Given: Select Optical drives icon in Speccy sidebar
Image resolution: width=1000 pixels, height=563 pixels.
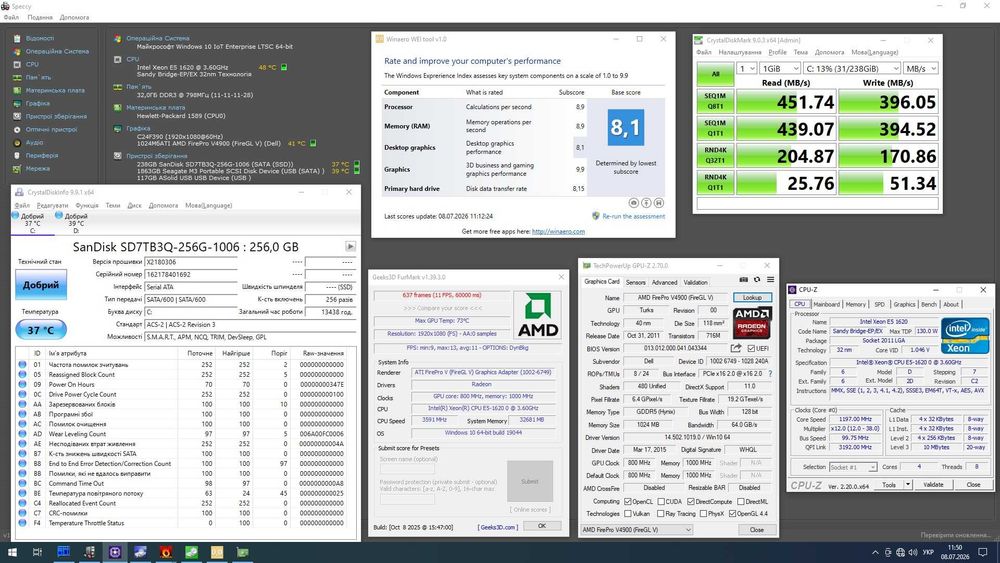Looking at the screenshot, I should point(17,129).
